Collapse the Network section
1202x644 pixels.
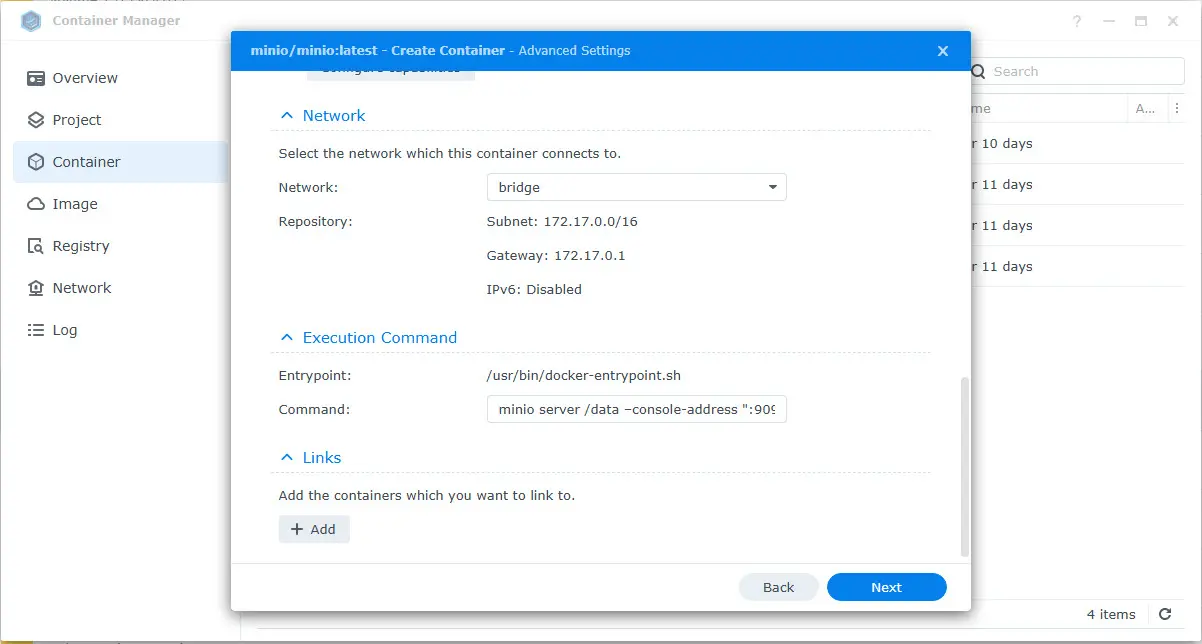point(287,116)
